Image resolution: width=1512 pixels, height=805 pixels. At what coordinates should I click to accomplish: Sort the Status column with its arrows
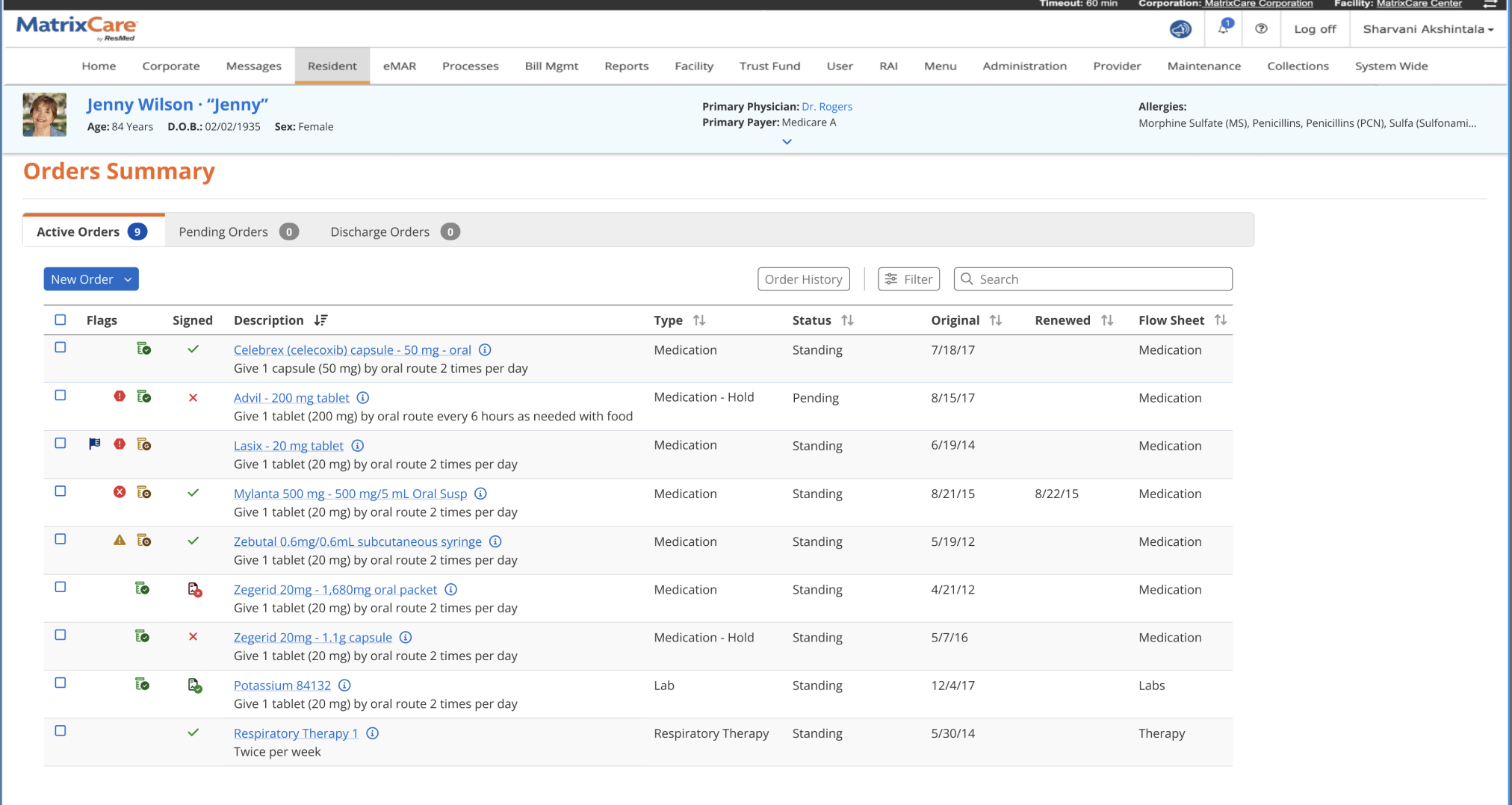(847, 320)
